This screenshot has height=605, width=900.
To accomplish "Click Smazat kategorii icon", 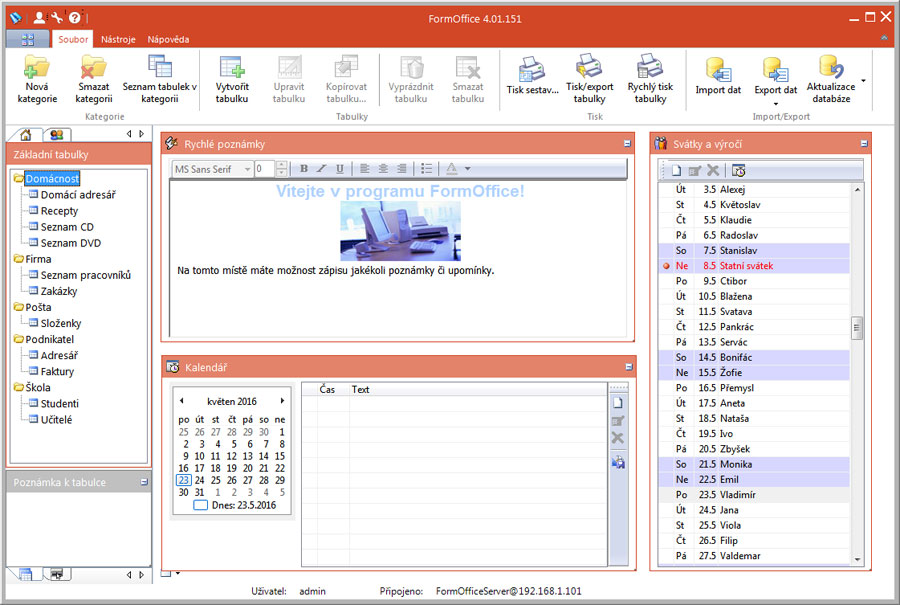I will (x=94, y=67).
